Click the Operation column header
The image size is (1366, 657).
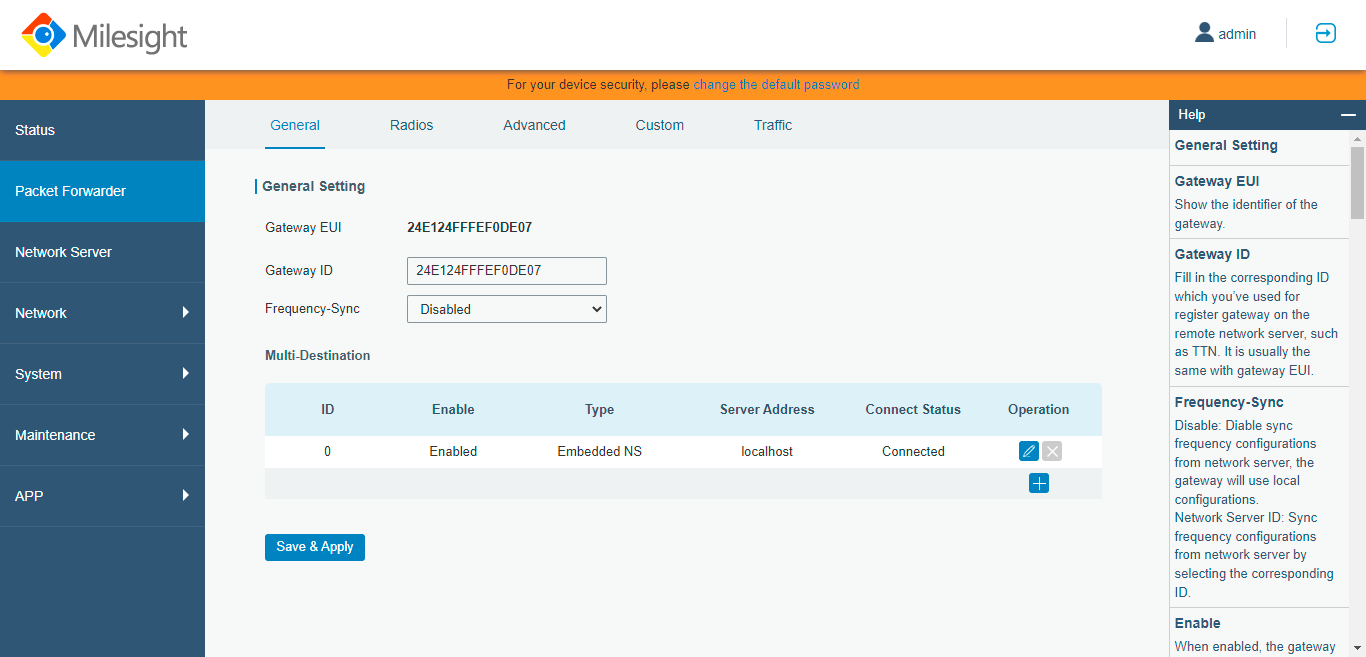(x=1038, y=409)
